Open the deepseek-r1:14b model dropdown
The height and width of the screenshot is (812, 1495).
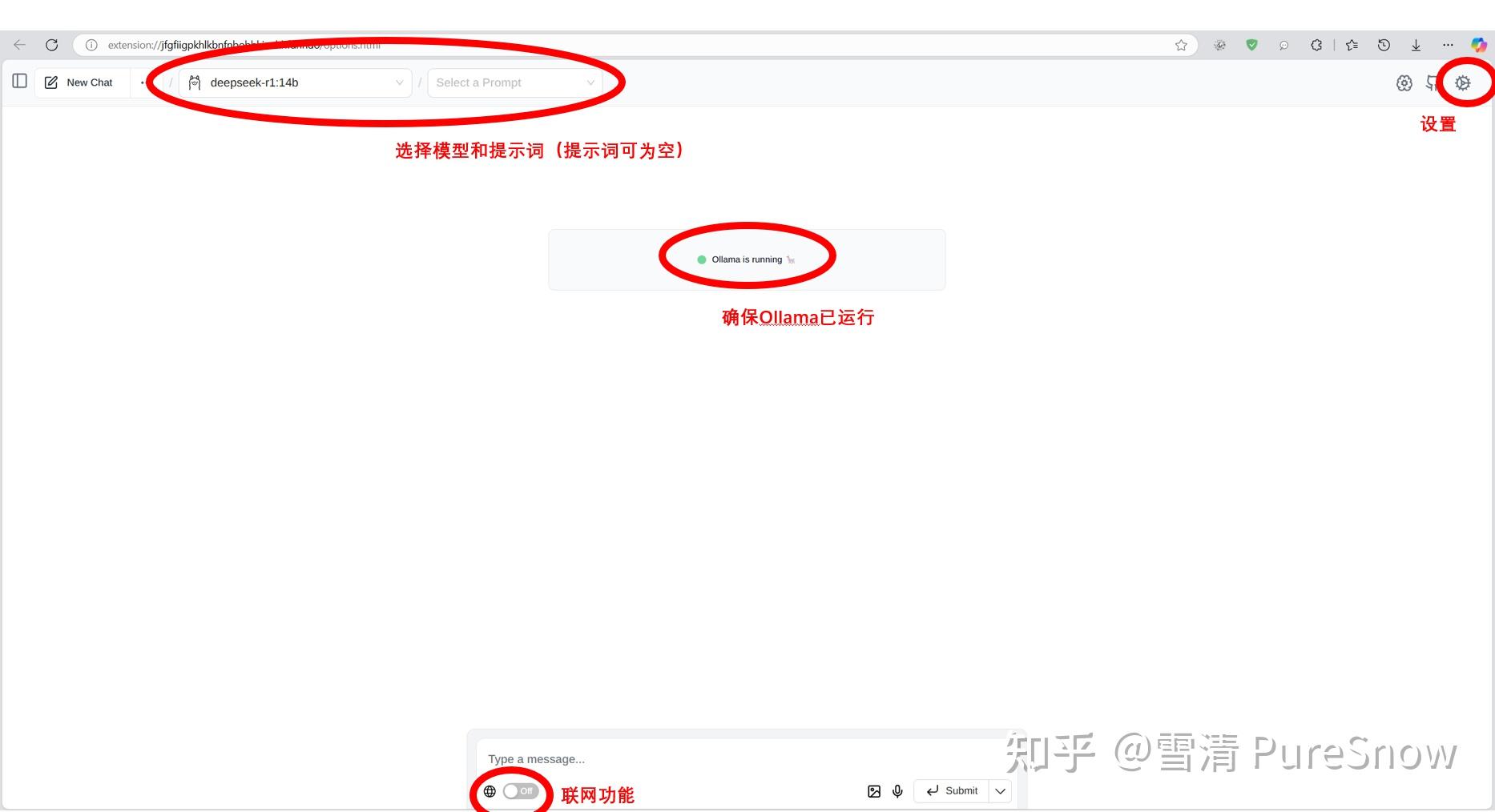tap(295, 82)
